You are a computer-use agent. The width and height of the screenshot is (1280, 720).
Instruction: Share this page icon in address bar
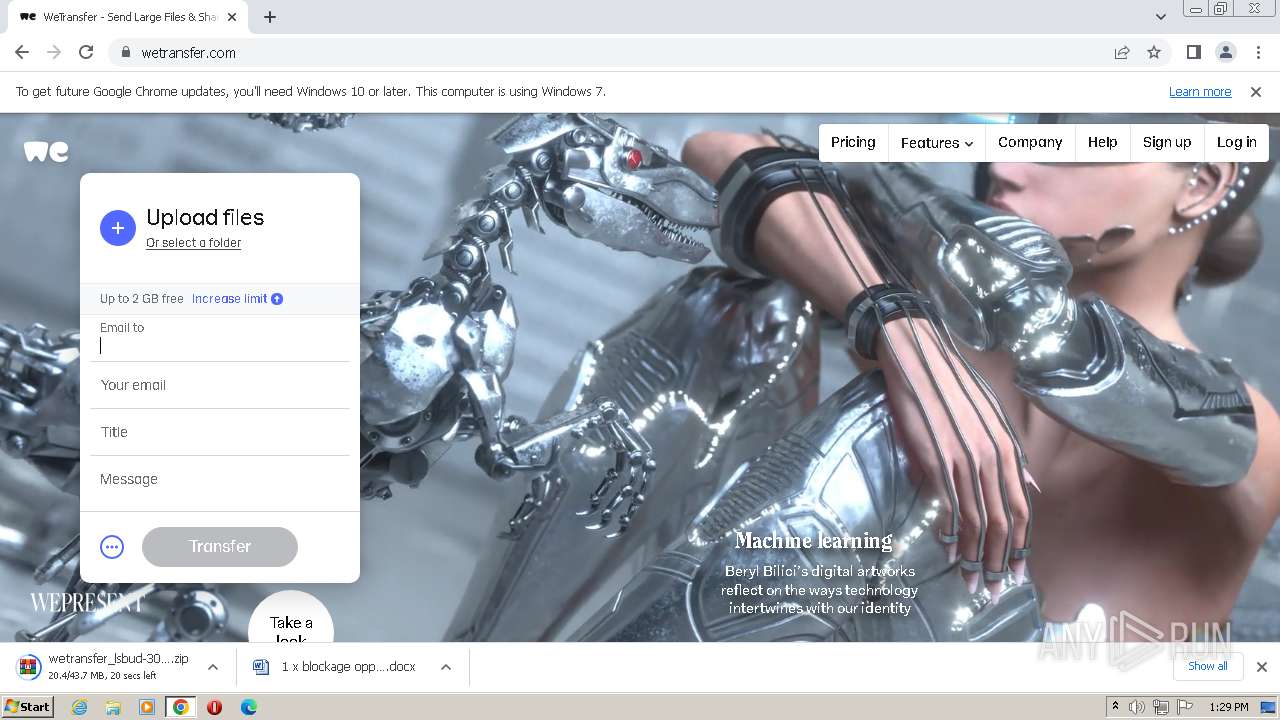1122,53
